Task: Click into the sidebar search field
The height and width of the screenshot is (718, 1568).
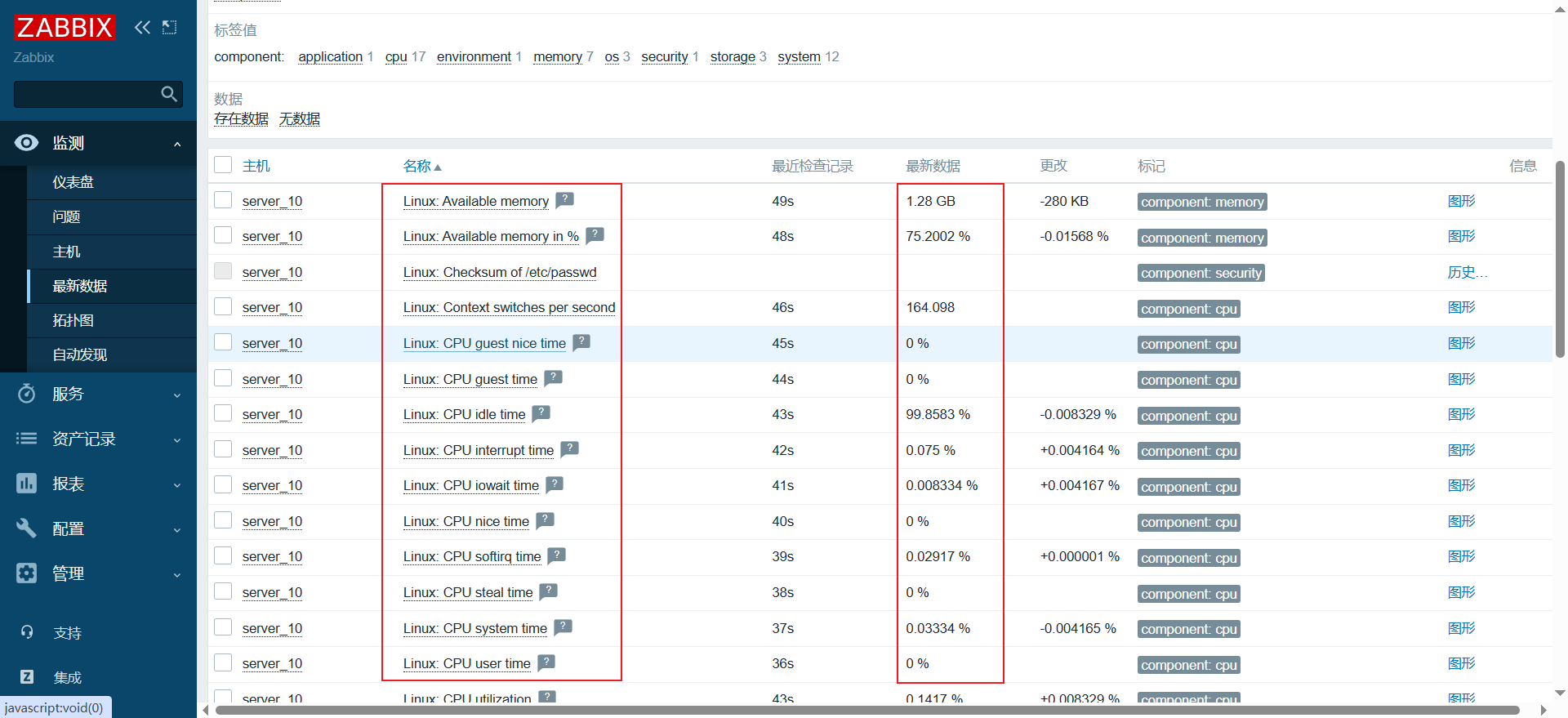Action: (86, 94)
